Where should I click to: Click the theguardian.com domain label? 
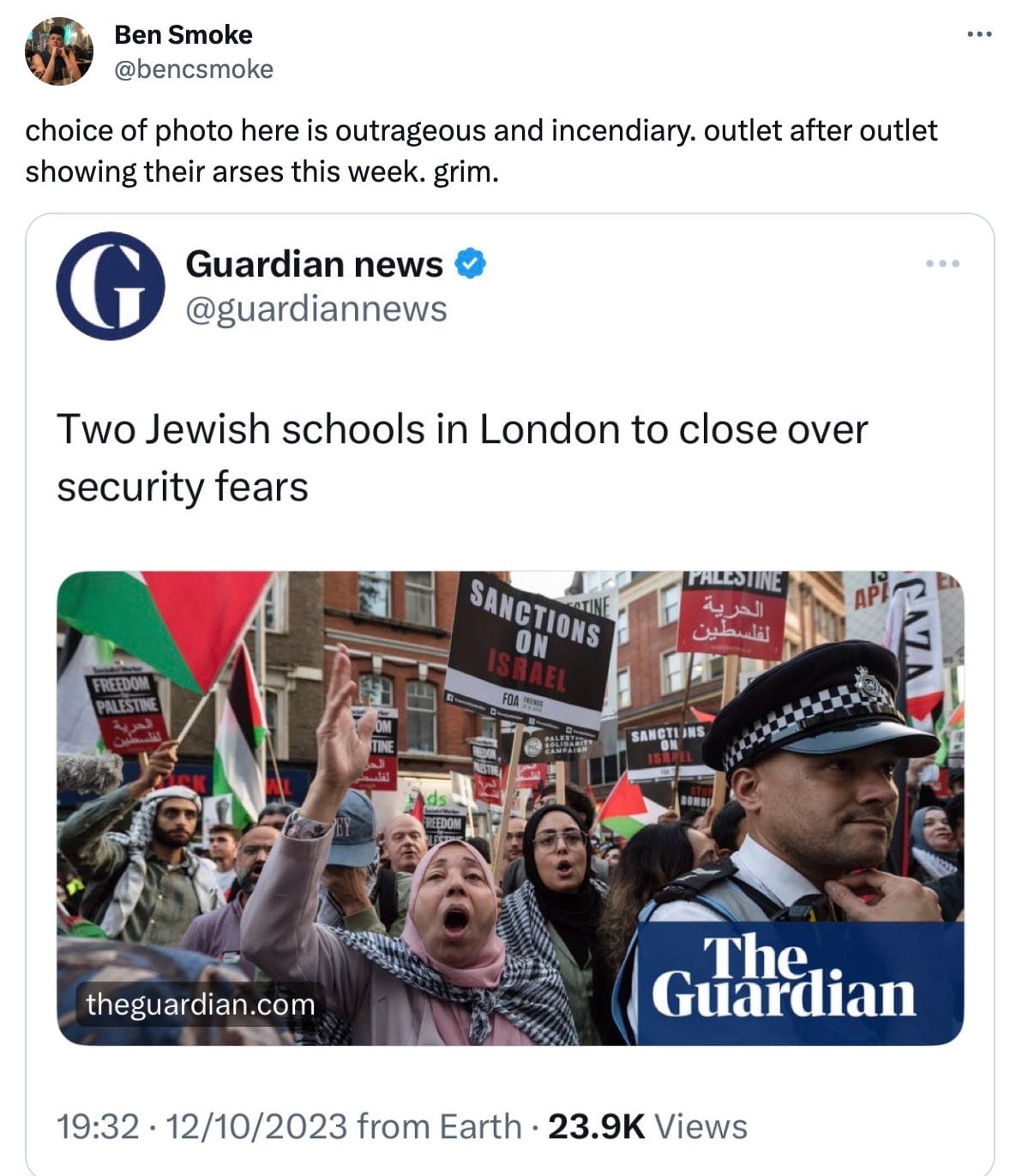201,1004
